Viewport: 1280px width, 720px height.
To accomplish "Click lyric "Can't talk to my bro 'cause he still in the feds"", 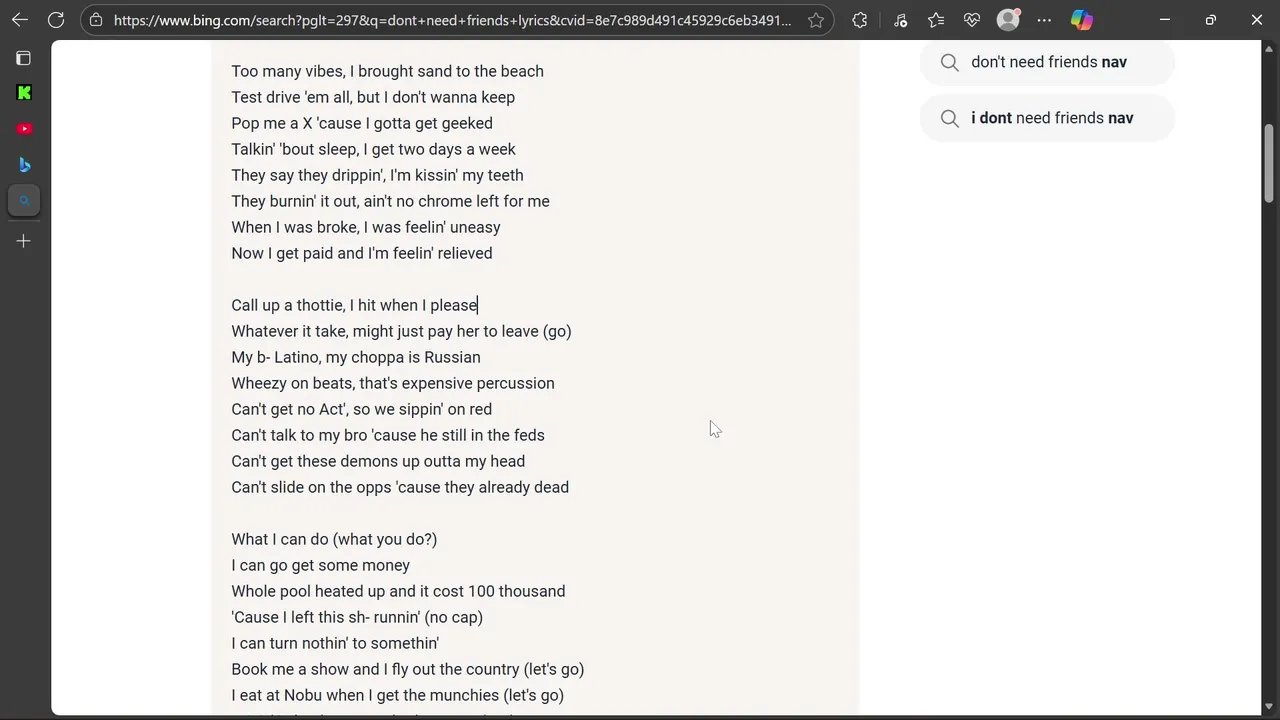I will (388, 435).
